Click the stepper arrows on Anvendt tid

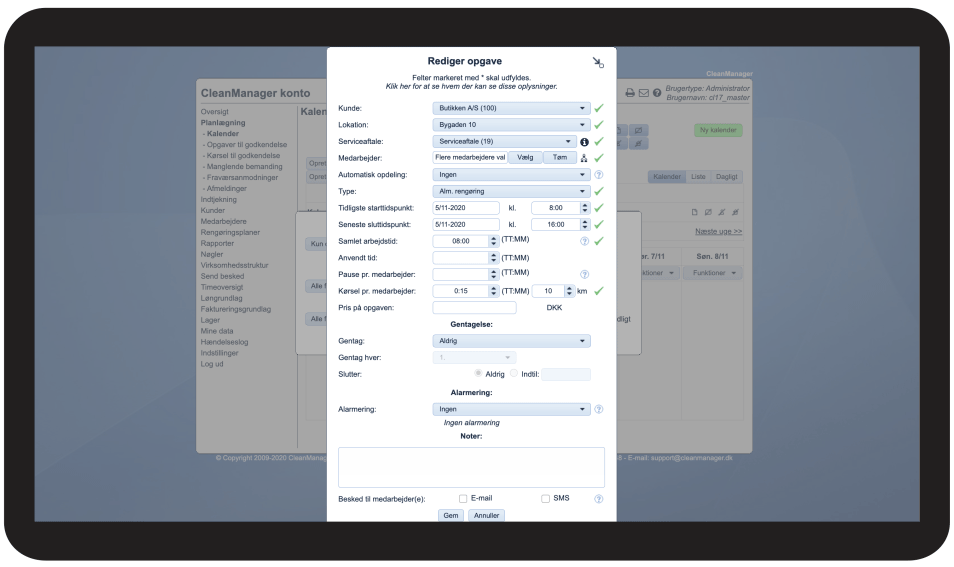tap(493, 258)
